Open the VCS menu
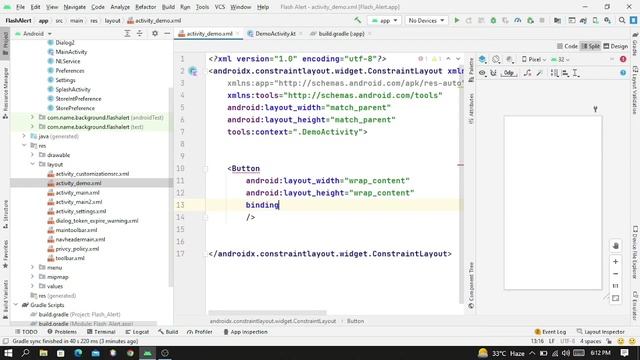 [220, 7]
